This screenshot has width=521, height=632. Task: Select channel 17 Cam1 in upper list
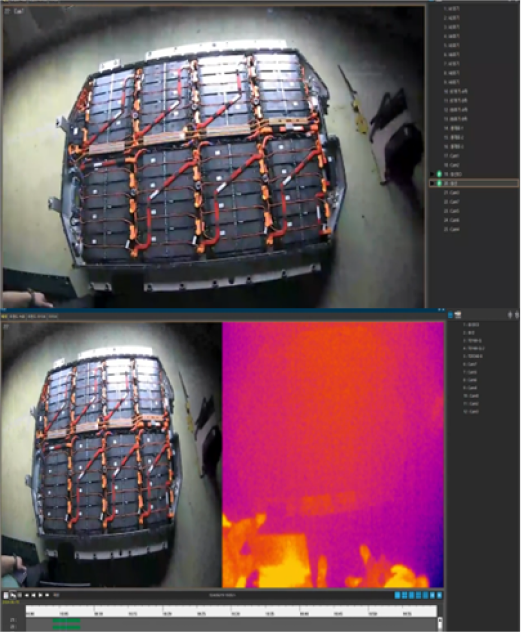click(x=451, y=156)
